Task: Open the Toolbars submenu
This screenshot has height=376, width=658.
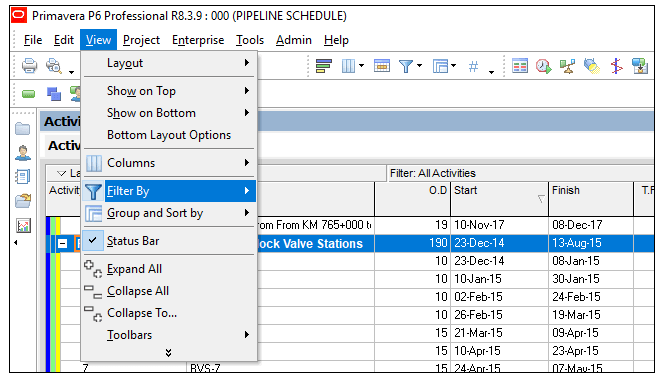Action: pyautogui.click(x=169, y=335)
